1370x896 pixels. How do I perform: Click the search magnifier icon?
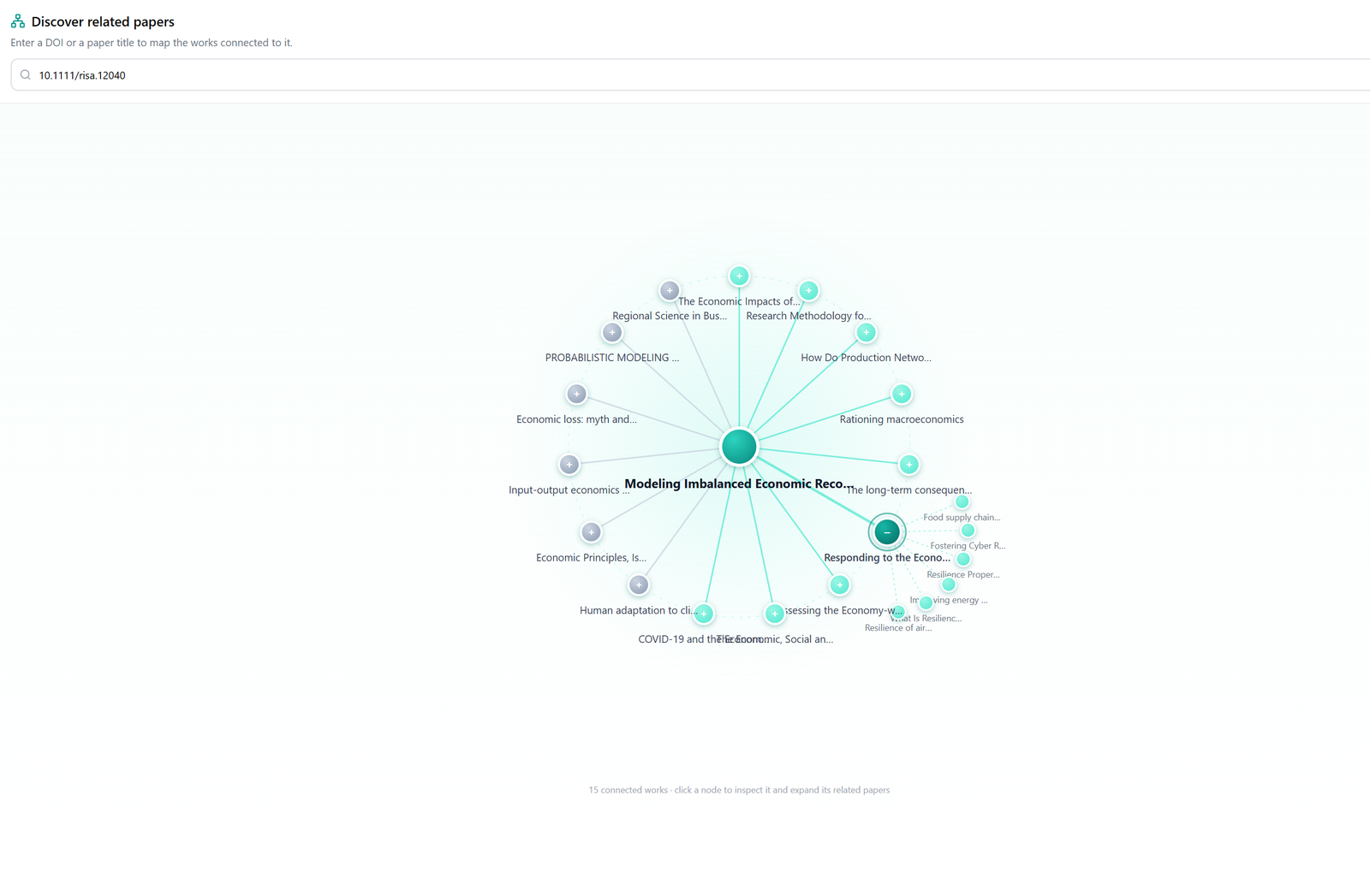[x=26, y=75]
